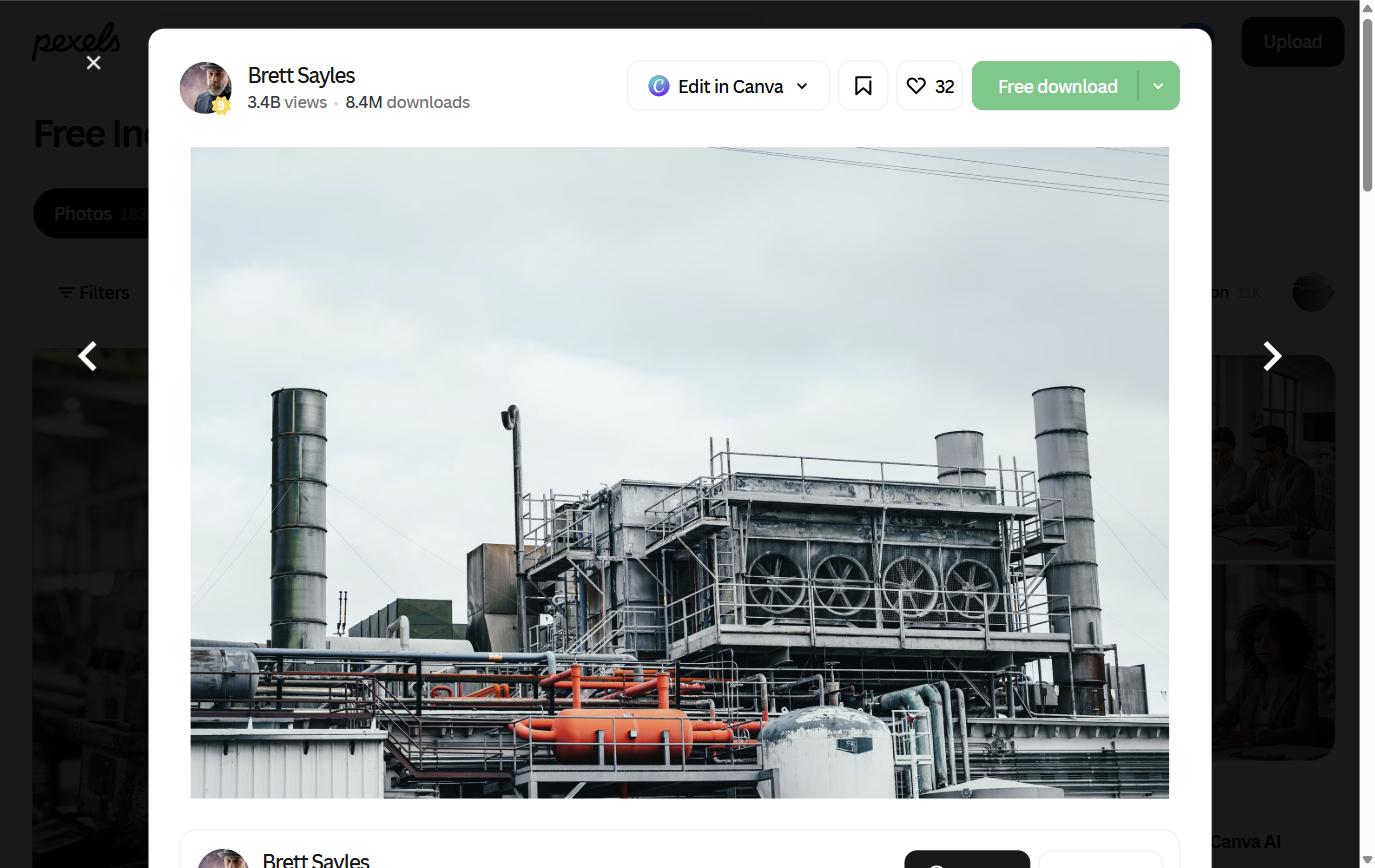Open the download size options arrow
This screenshot has height=868, width=1375.
click(x=1158, y=86)
